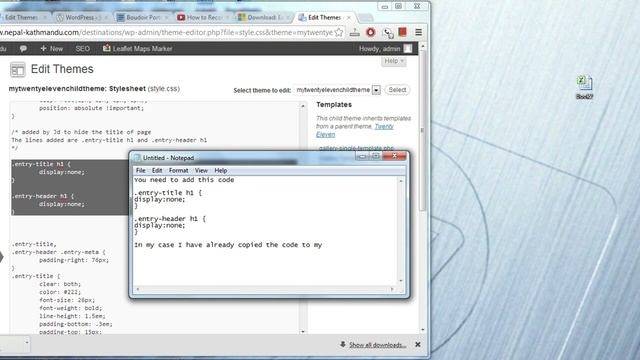Screen dimensions: 640x360
Task: Click the download tray extension icon
Action: 355,33
